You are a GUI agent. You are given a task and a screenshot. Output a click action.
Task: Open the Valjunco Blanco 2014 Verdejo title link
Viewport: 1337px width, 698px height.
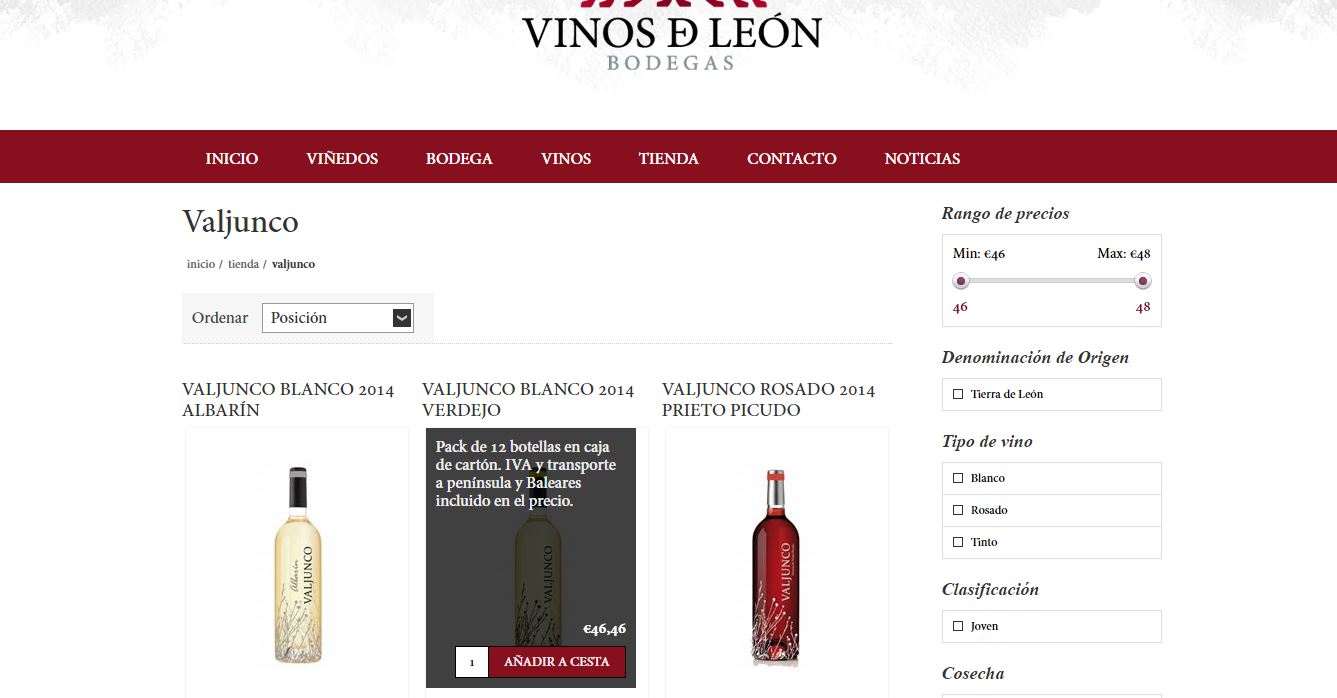coord(528,400)
